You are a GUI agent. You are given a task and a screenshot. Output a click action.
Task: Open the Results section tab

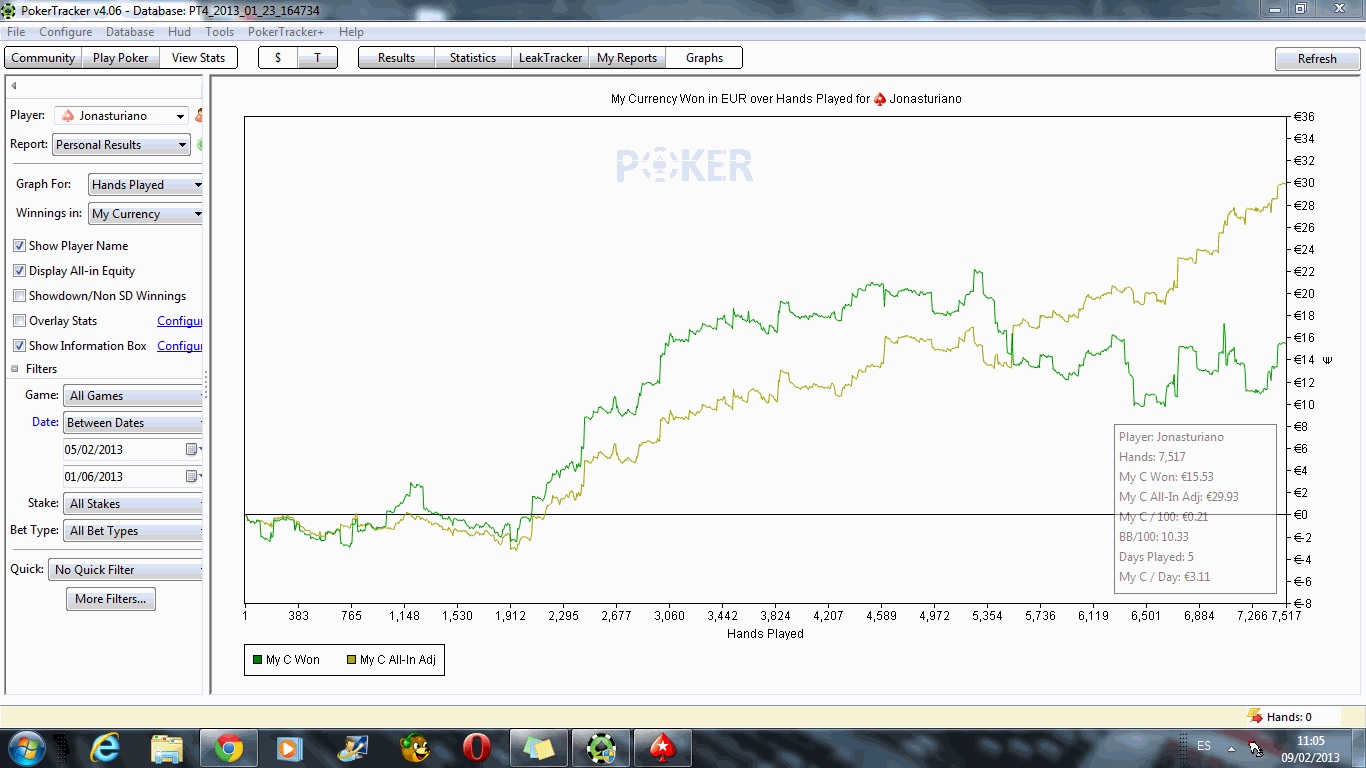(x=396, y=58)
